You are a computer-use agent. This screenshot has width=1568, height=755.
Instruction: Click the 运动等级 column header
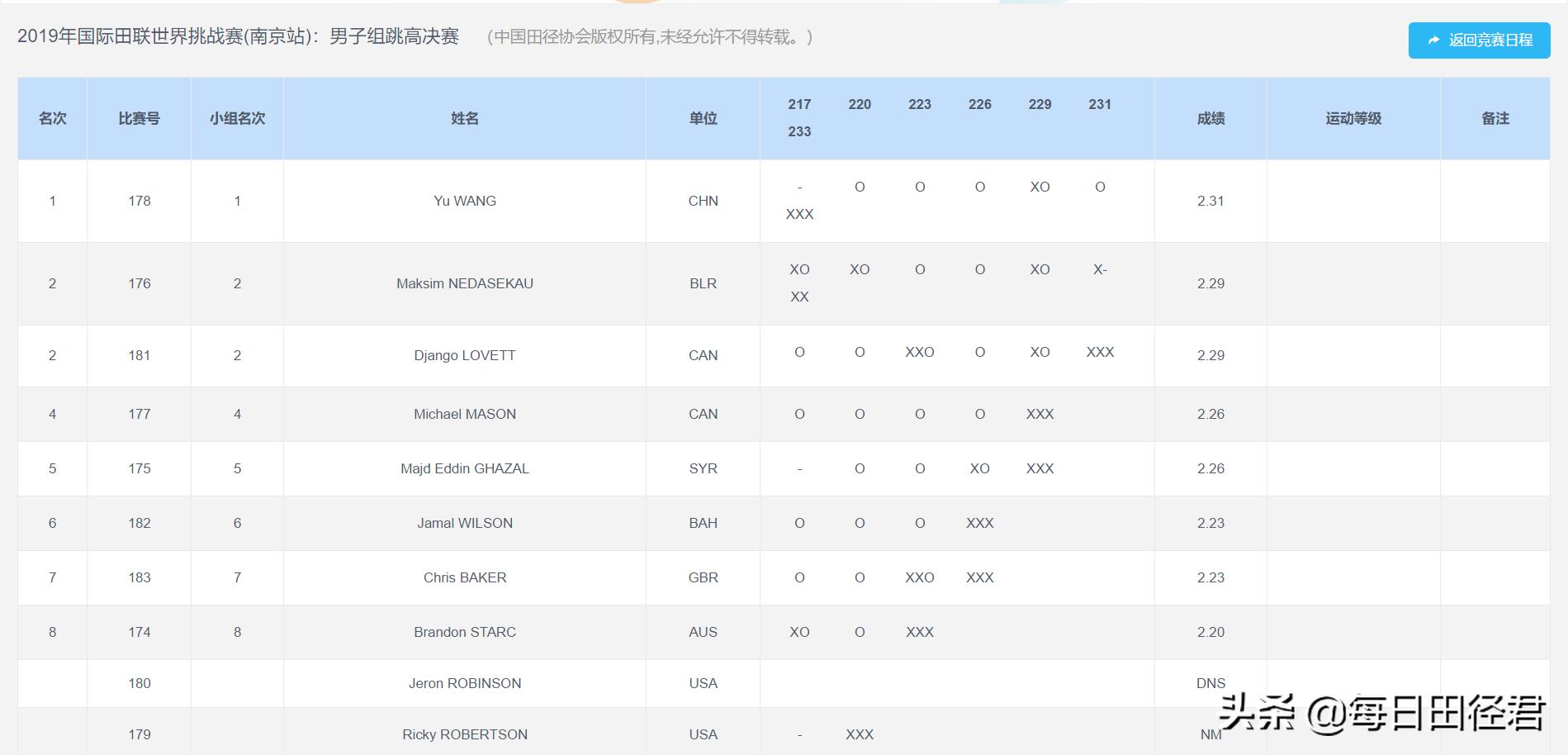click(x=1352, y=118)
